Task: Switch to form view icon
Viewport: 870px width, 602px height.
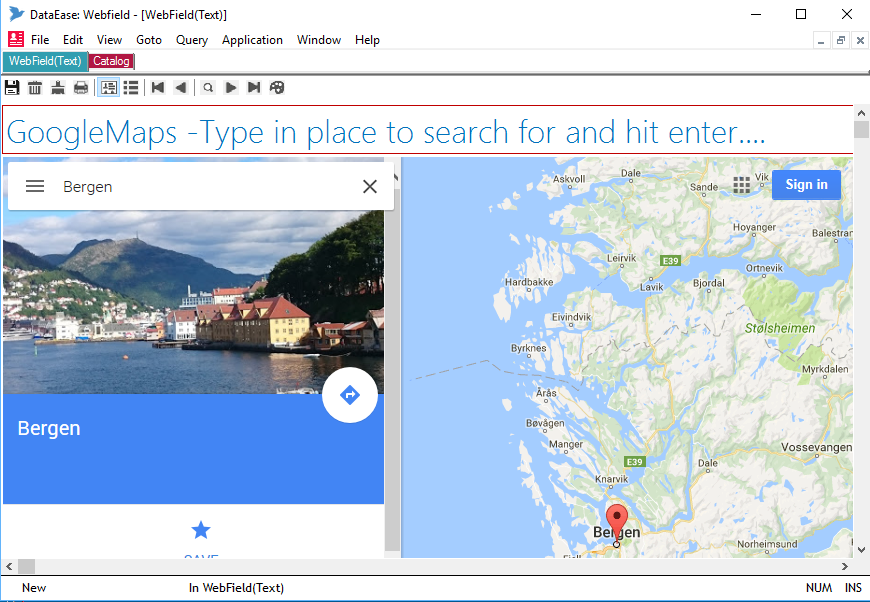Action: click(108, 88)
